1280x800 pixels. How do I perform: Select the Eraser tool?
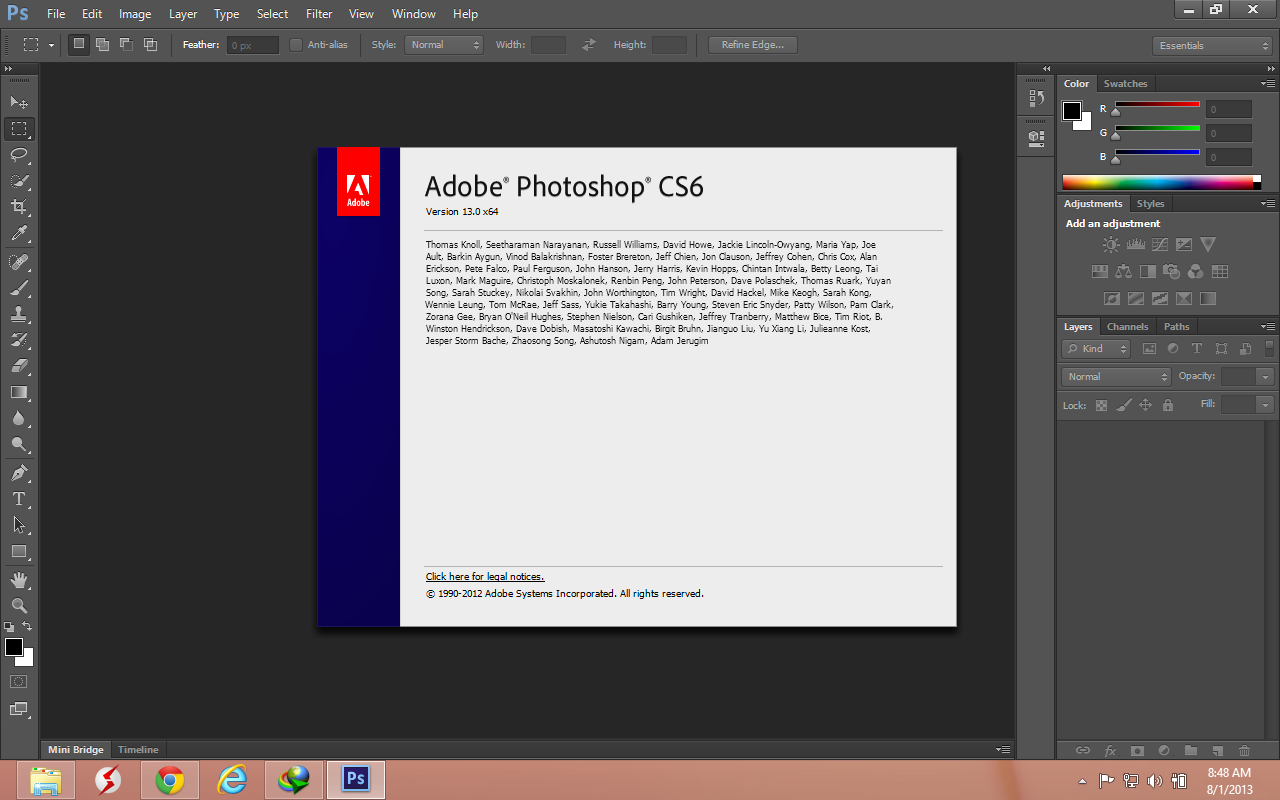(19, 366)
